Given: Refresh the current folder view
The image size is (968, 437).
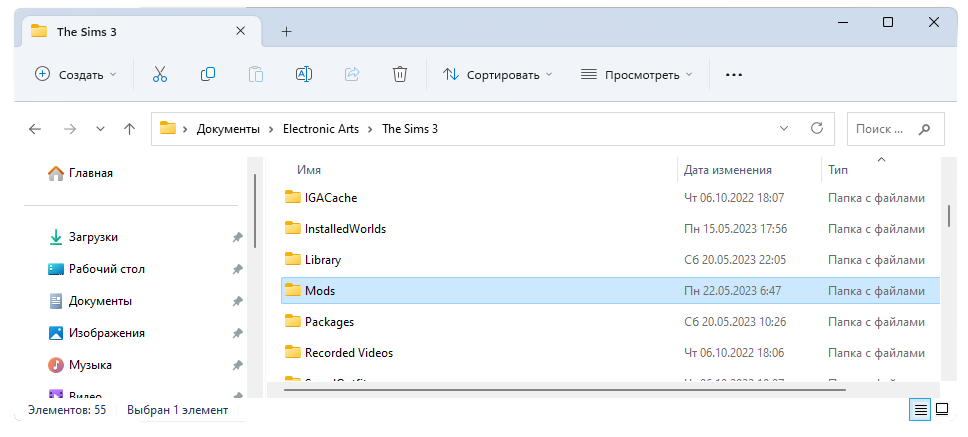Looking at the screenshot, I should click(817, 129).
